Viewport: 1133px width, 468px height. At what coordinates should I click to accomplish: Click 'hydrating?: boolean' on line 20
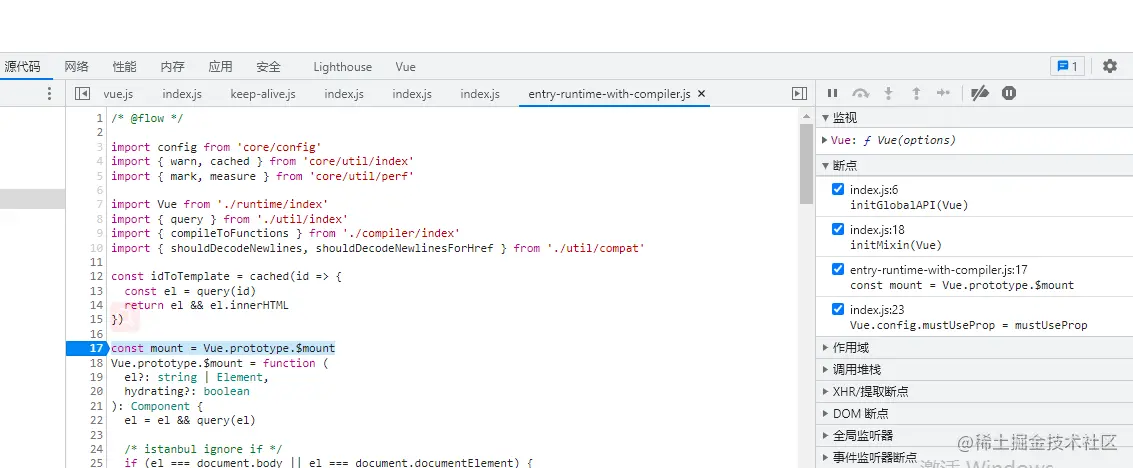187,391
